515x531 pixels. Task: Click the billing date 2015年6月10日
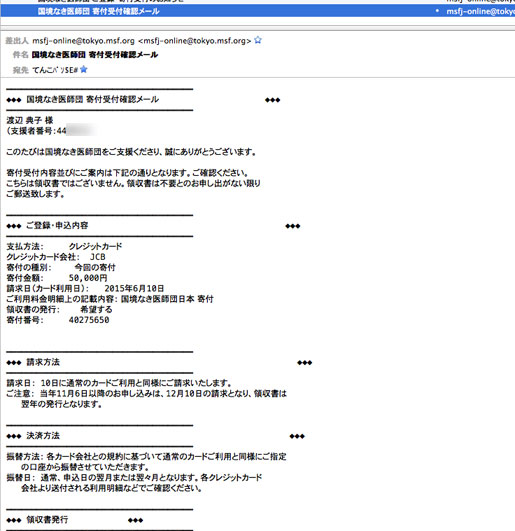pos(134,289)
